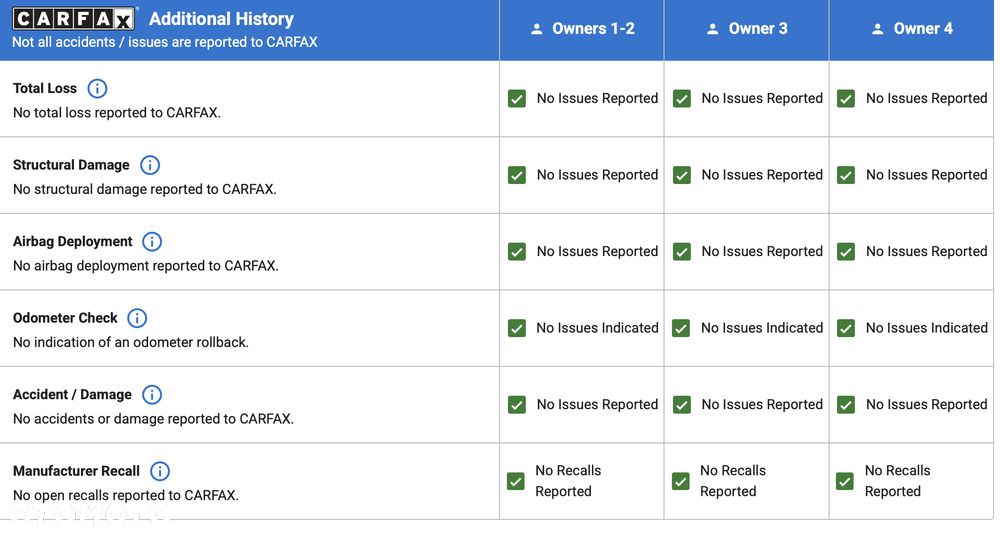This screenshot has width=1000, height=535.
Task: Click 'No Issues Indicated' for Owner 4
Action: 927,328
